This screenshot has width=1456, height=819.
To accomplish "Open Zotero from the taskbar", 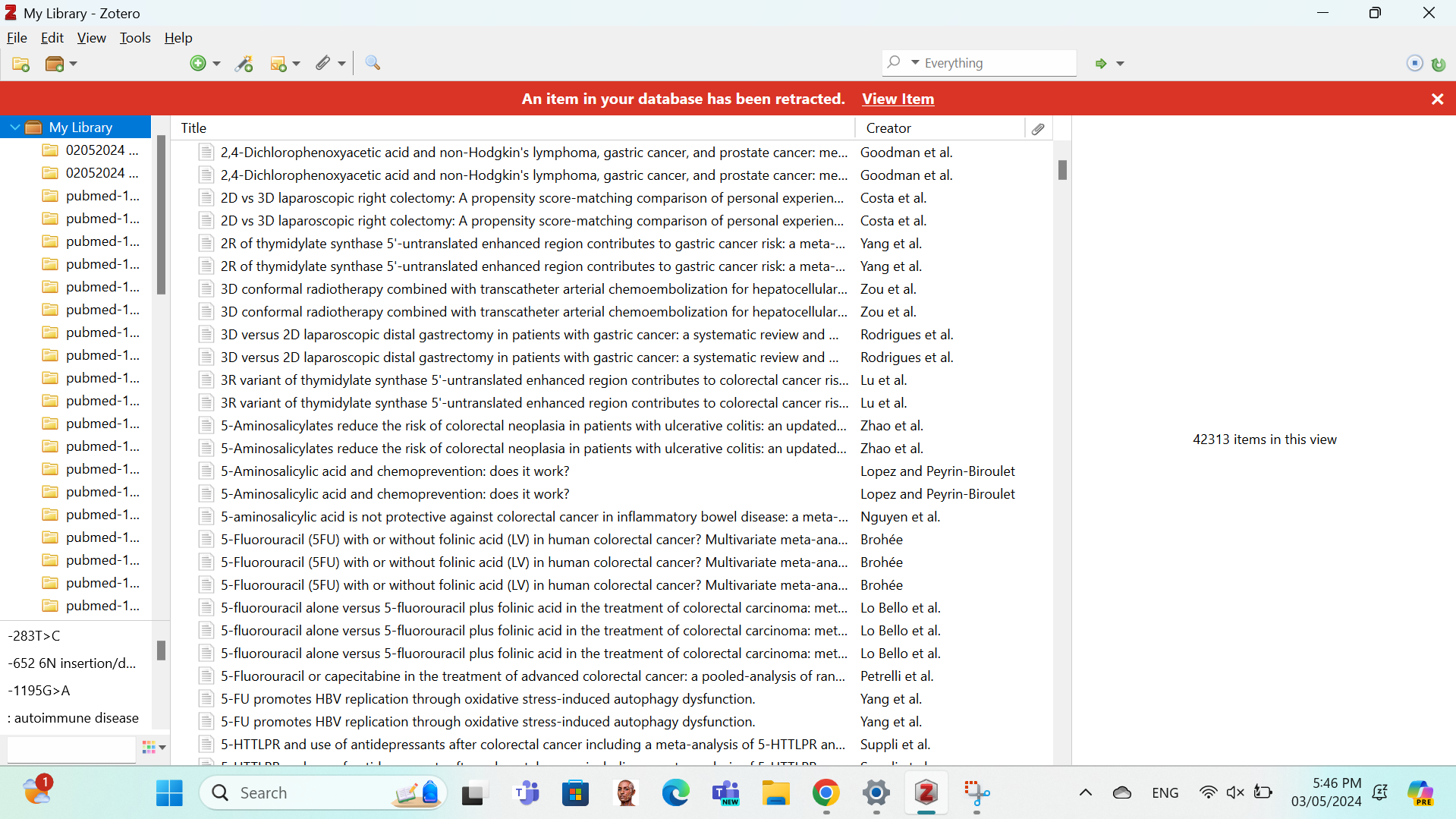I will tap(926, 793).
